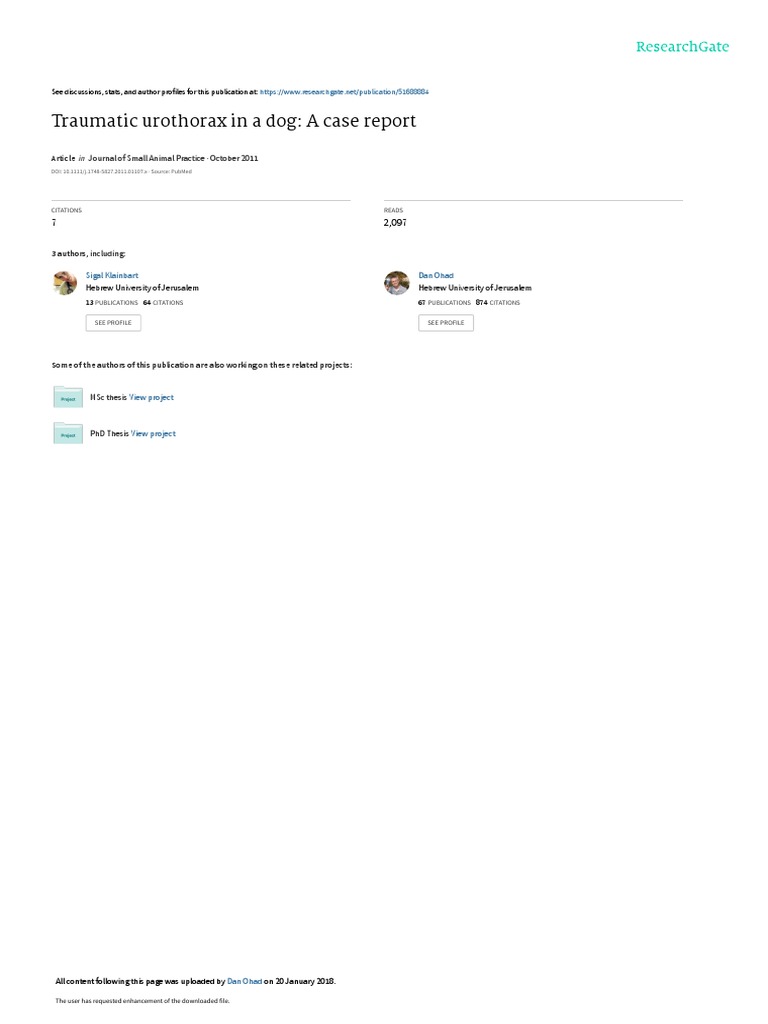Click Journal of Small Animal Practice text
The image size is (768, 1024).
(146, 158)
